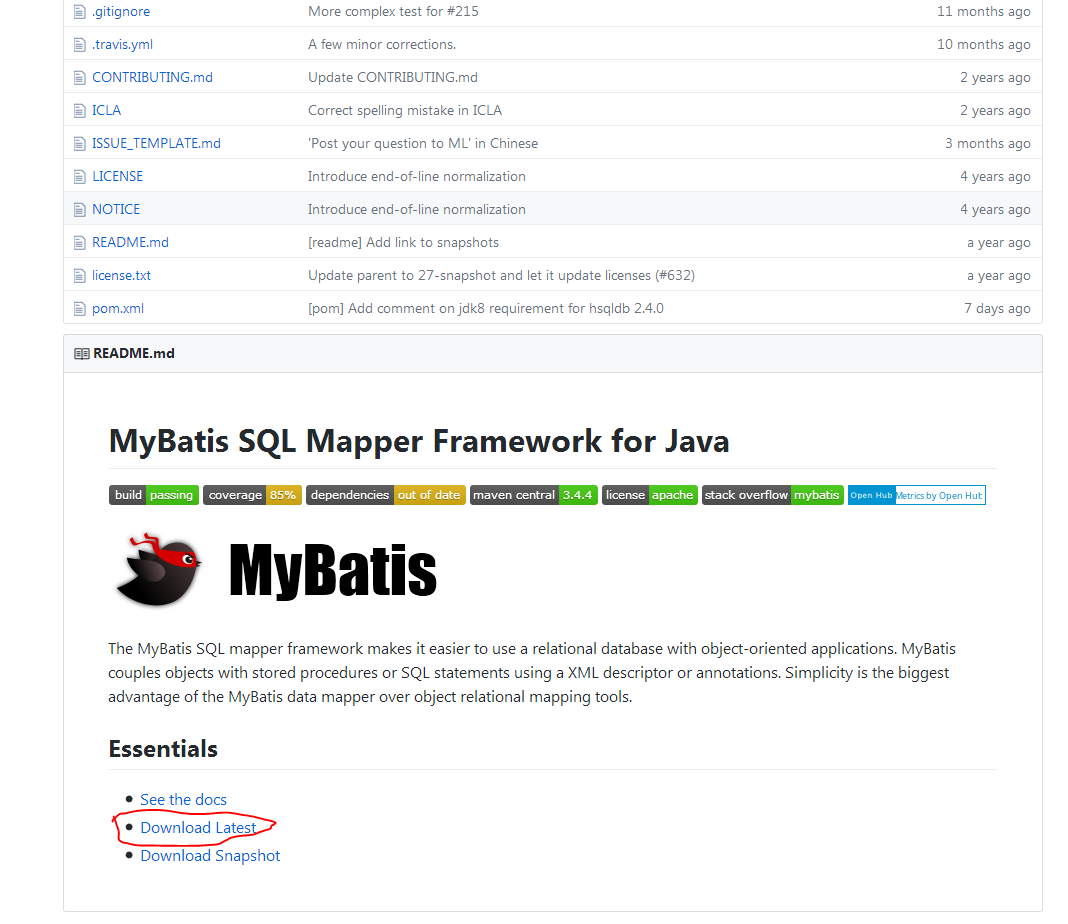Screen dimensions: 1068x924
Task: Click the book icon in README.md header
Action: (82, 354)
